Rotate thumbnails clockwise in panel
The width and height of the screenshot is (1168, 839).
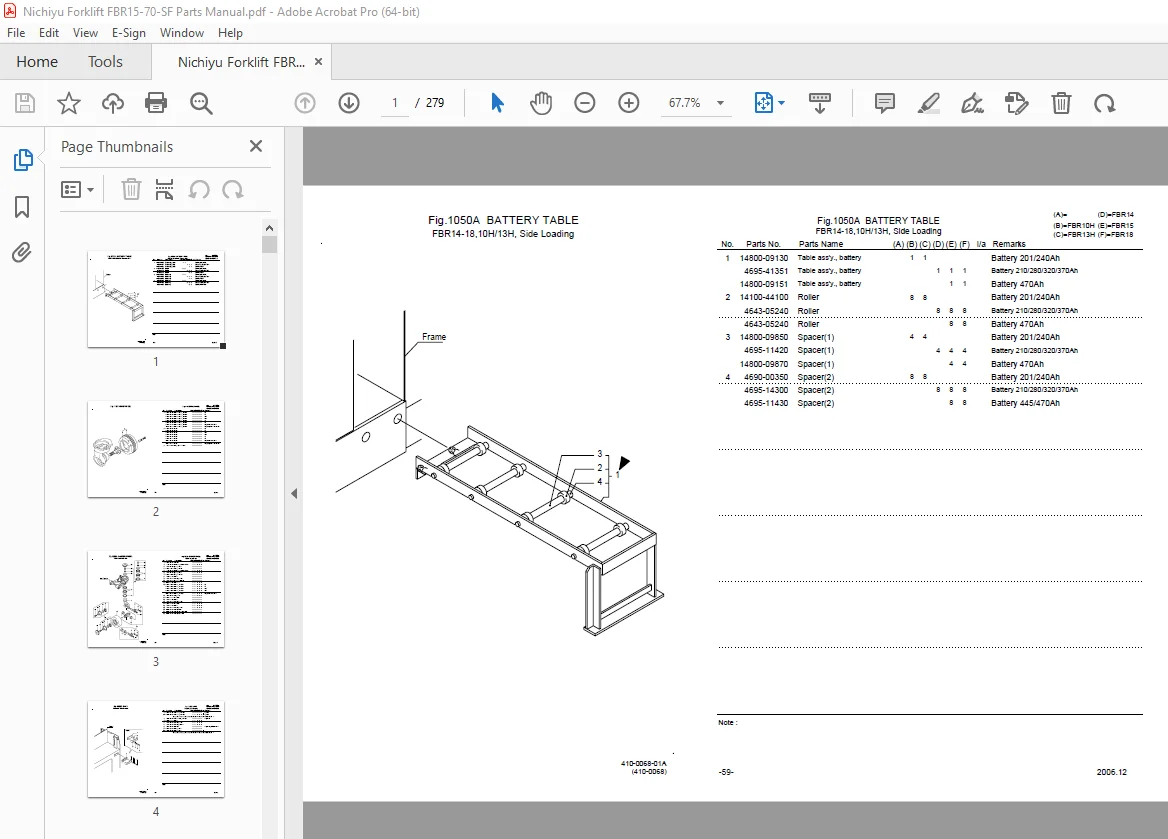232,189
